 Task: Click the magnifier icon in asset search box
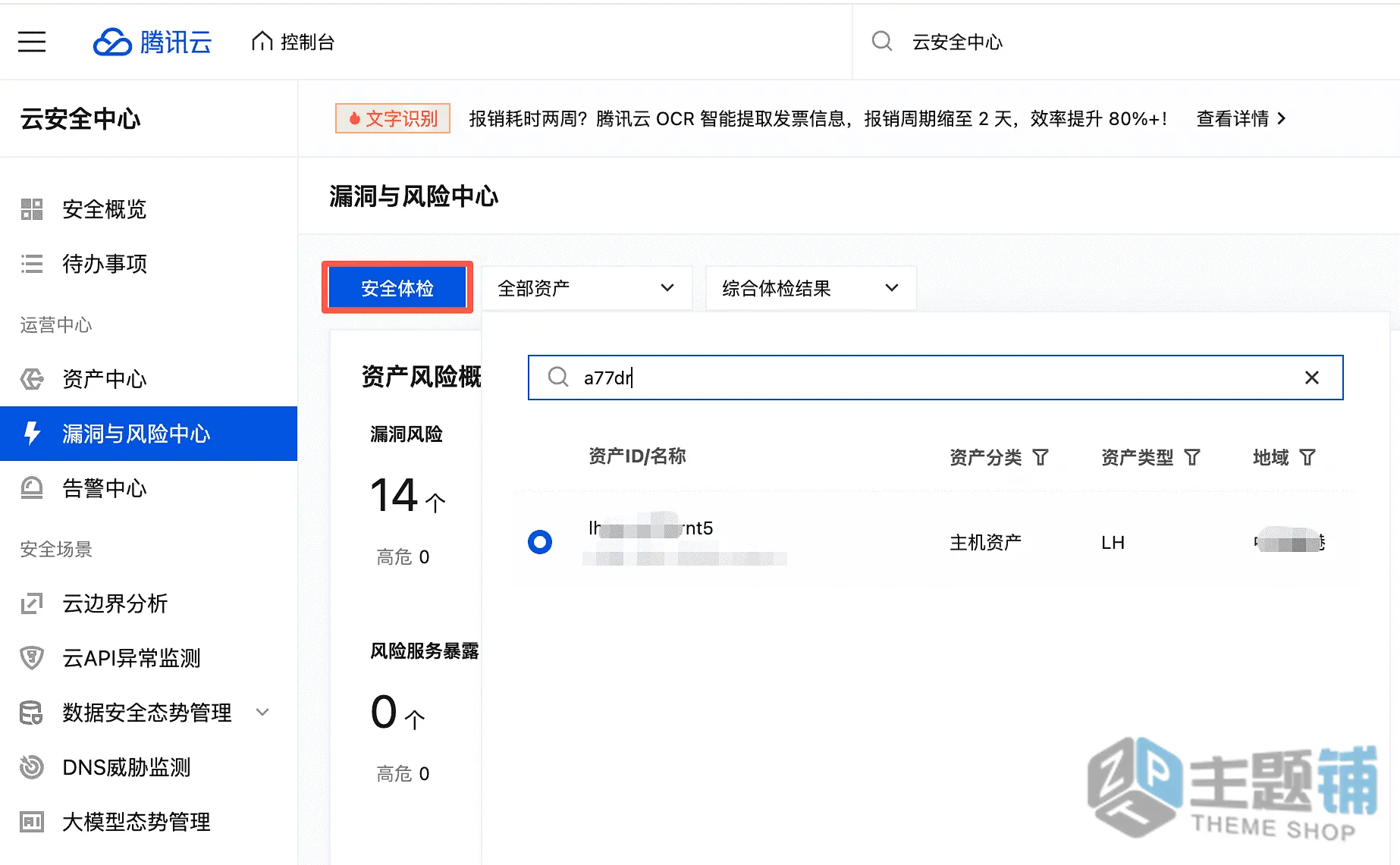click(558, 377)
